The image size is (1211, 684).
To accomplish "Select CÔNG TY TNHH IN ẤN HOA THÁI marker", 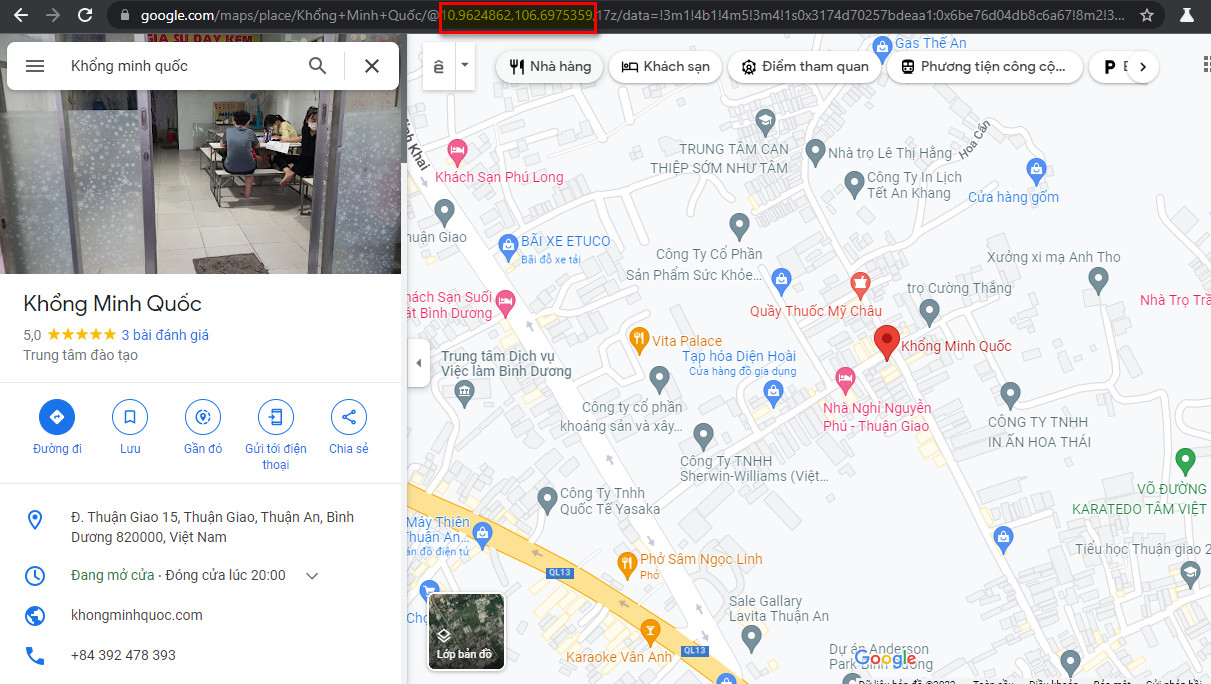I will (x=1011, y=394).
